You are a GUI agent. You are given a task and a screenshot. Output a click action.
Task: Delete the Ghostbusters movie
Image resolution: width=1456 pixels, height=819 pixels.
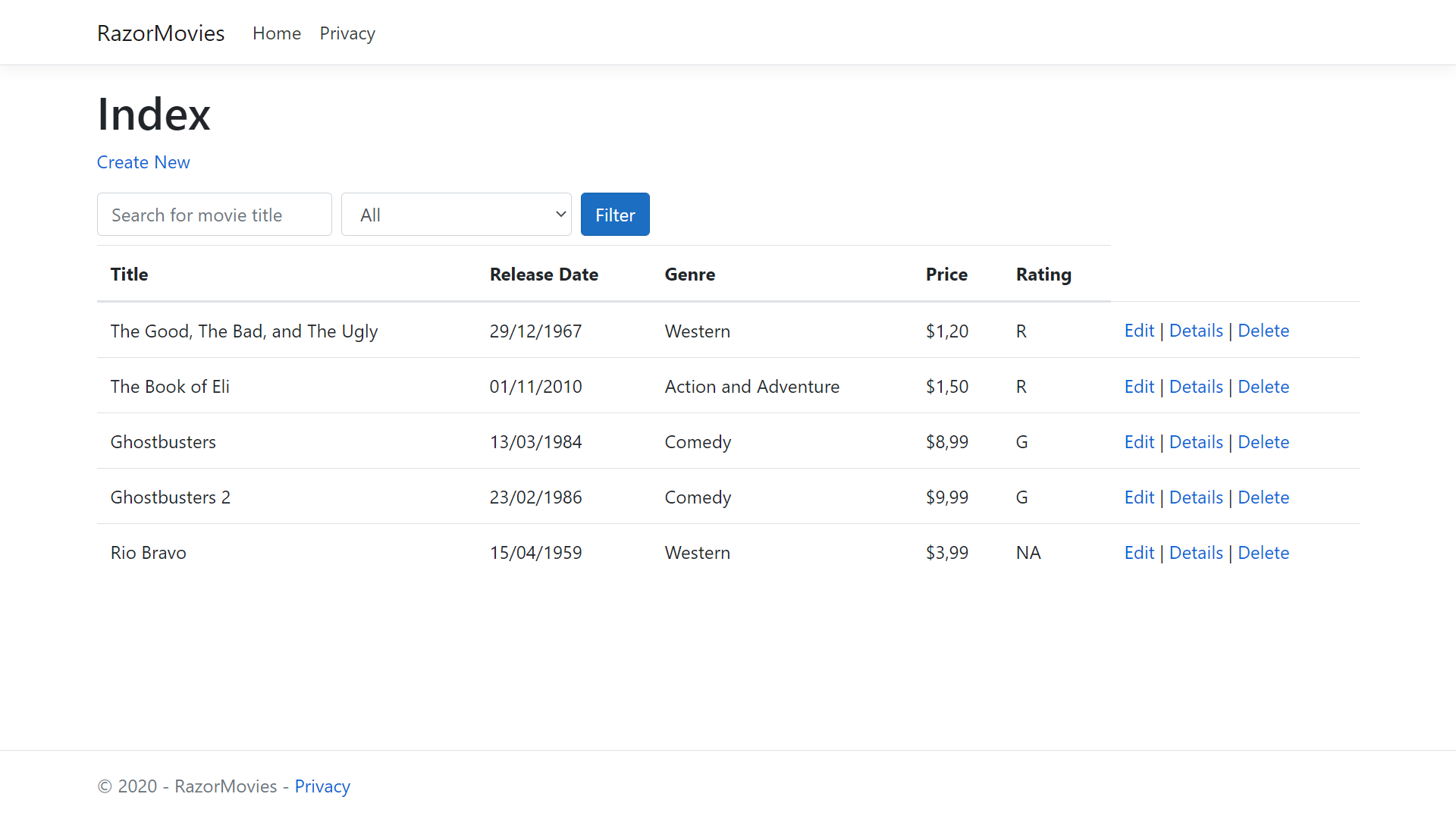pos(1263,441)
